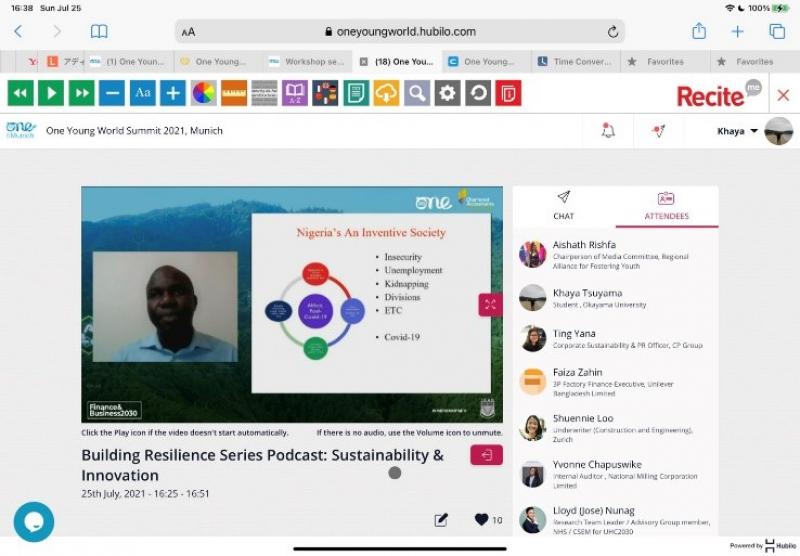800x556 pixels.
Task: Open attendee Yvonne Chapuswike
Action: point(616,474)
